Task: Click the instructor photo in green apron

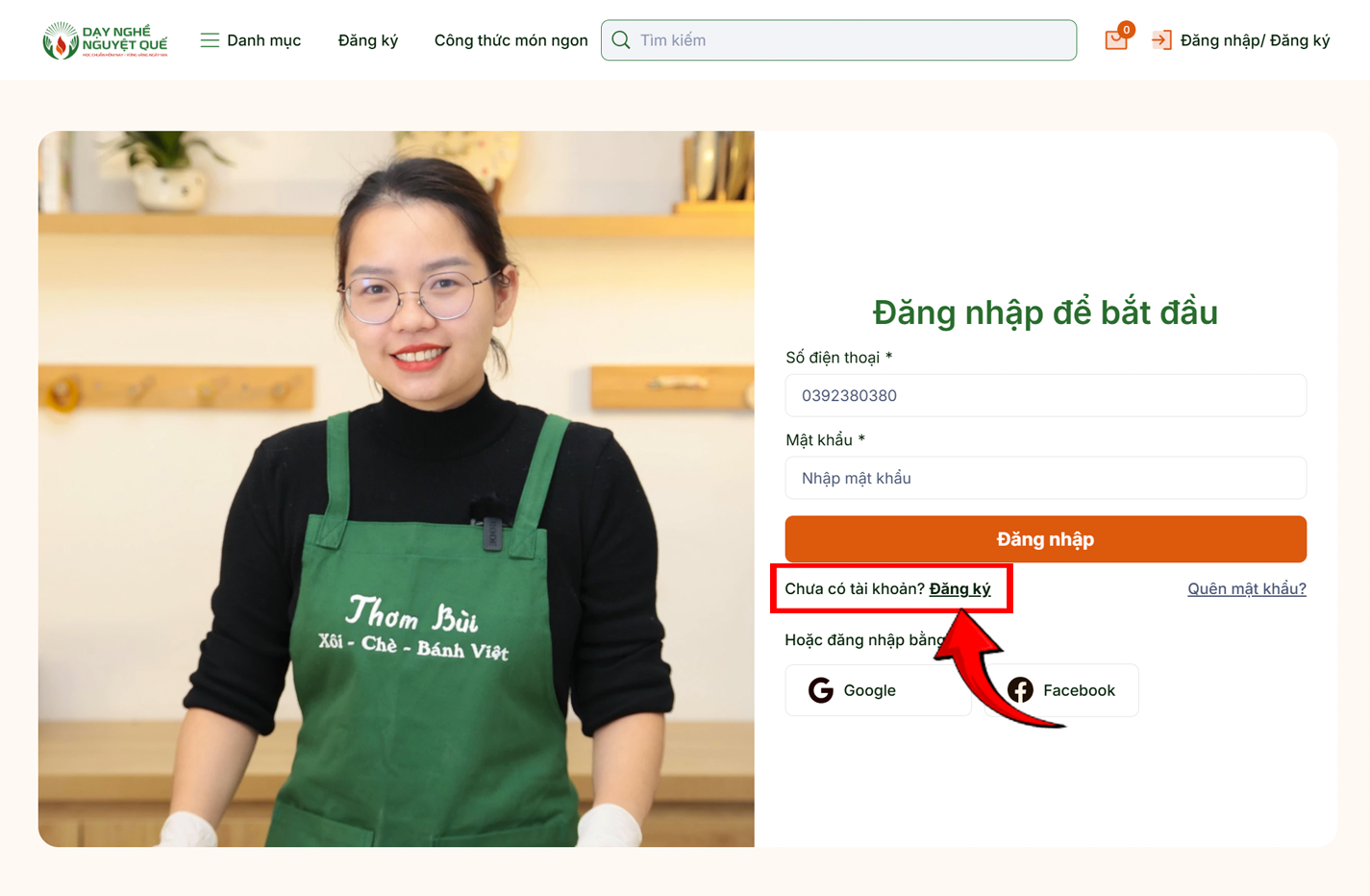Action: point(396,488)
